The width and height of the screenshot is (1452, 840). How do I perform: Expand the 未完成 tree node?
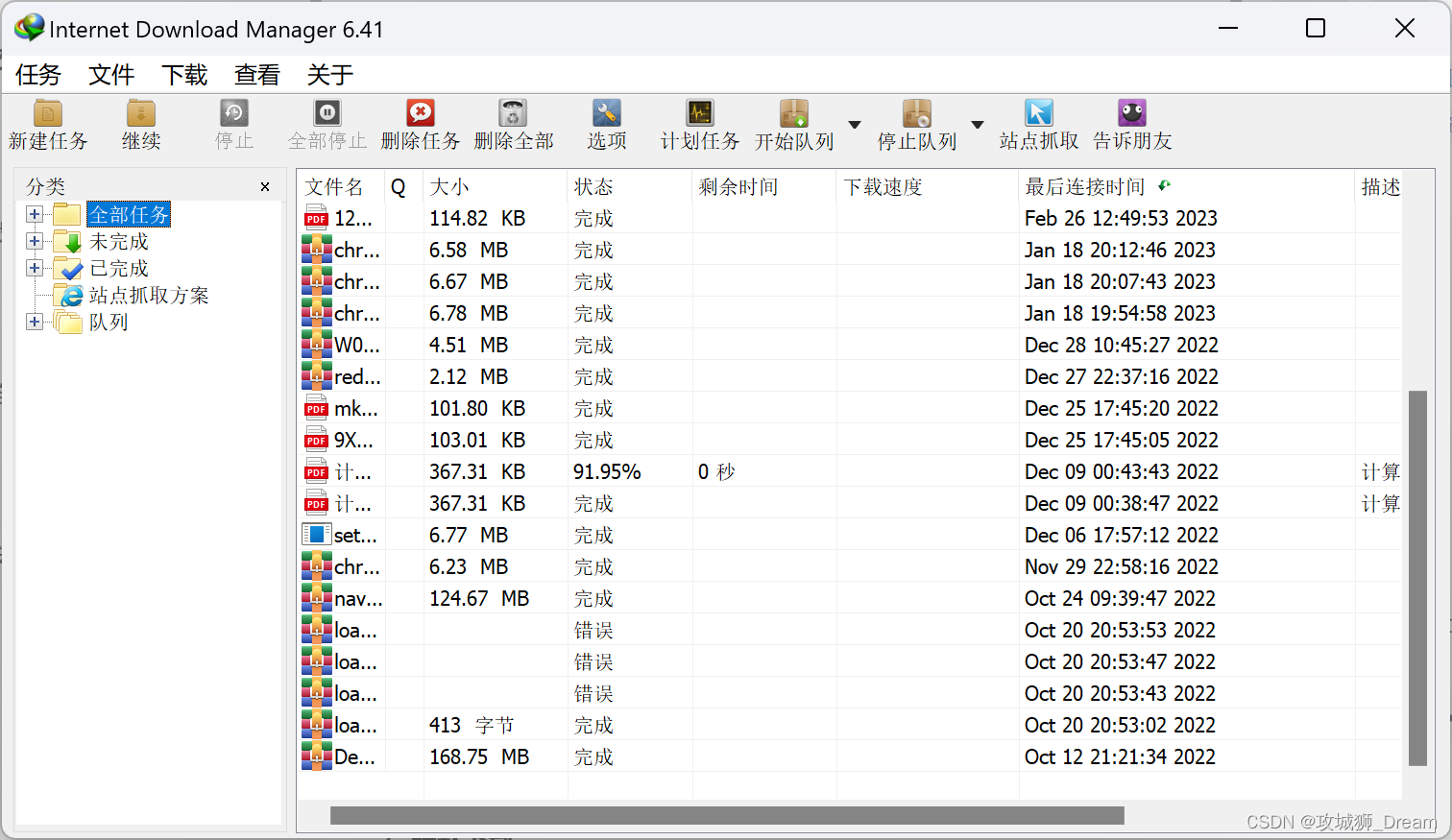35,241
